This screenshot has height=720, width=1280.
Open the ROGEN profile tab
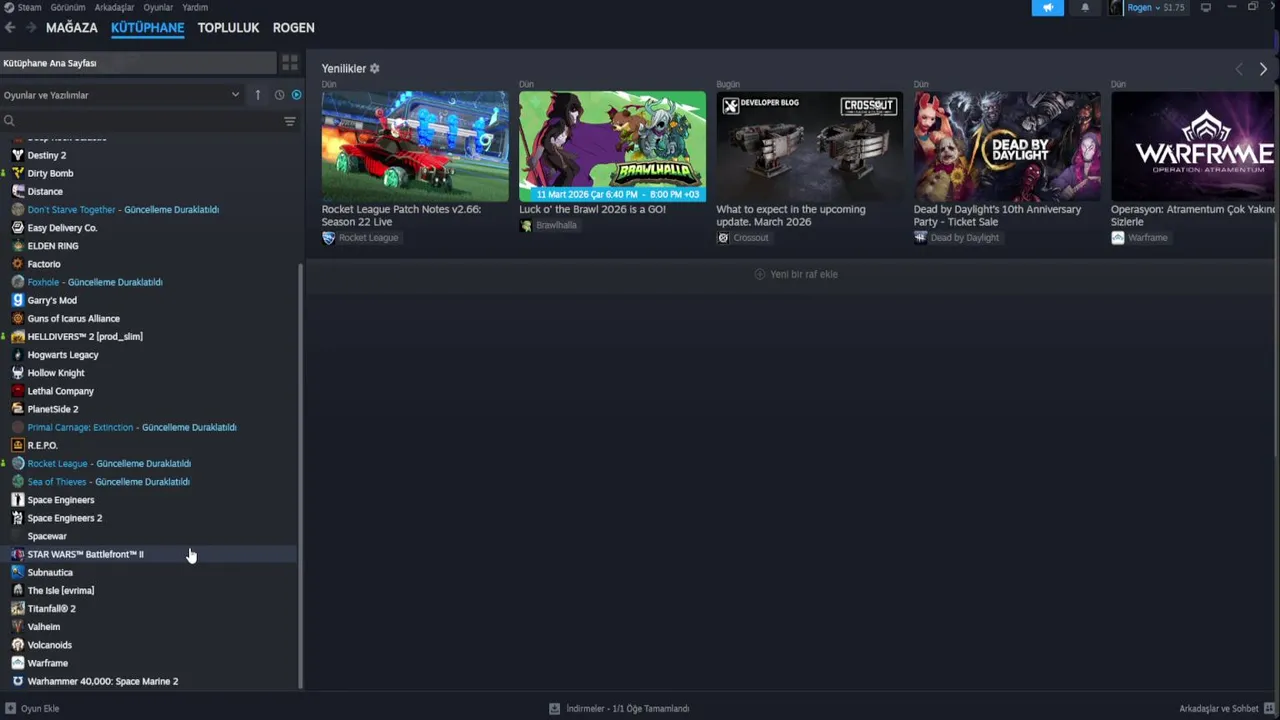tap(294, 28)
